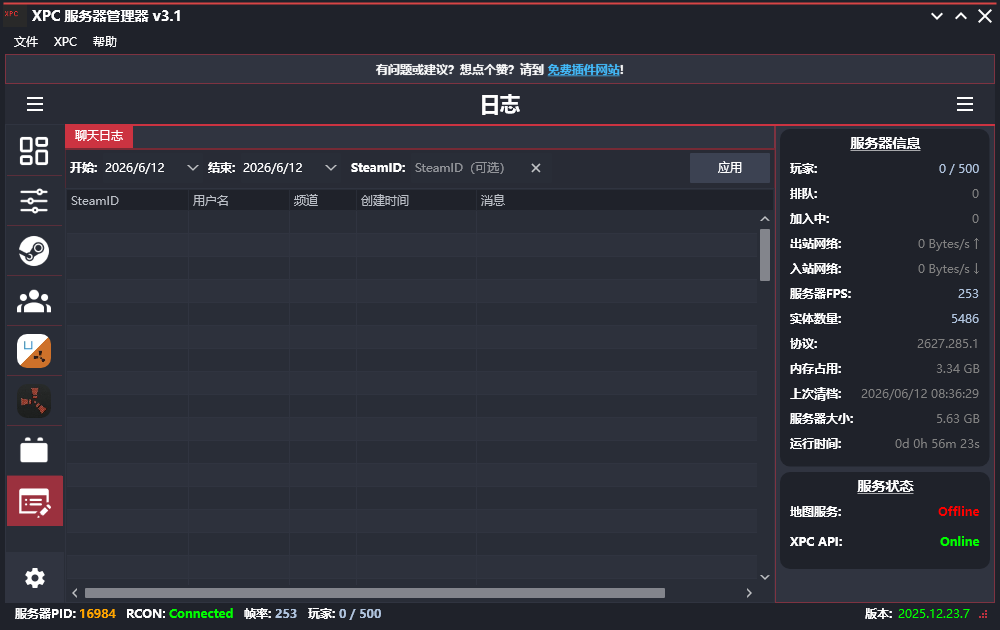Open the 结束 date dropdown arrow
This screenshot has width=1000, height=630.
330,168
